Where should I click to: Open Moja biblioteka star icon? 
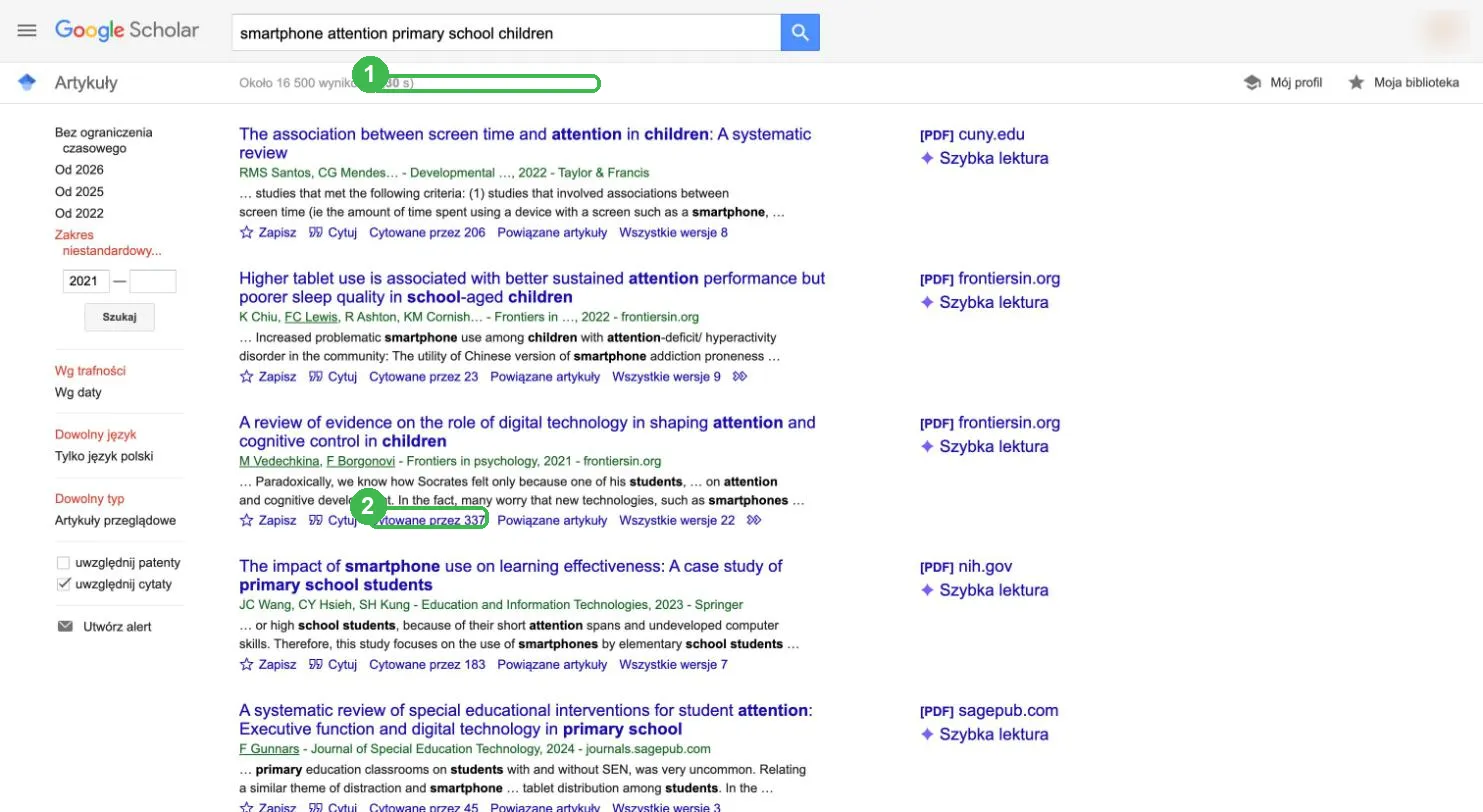(x=1356, y=83)
